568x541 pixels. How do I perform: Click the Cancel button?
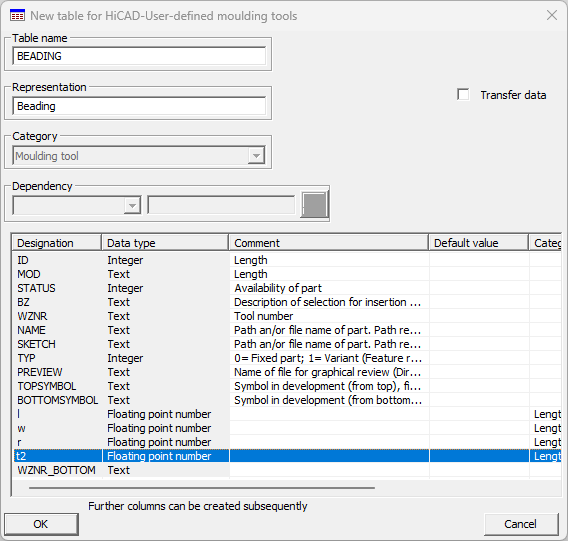(x=521, y=524)
